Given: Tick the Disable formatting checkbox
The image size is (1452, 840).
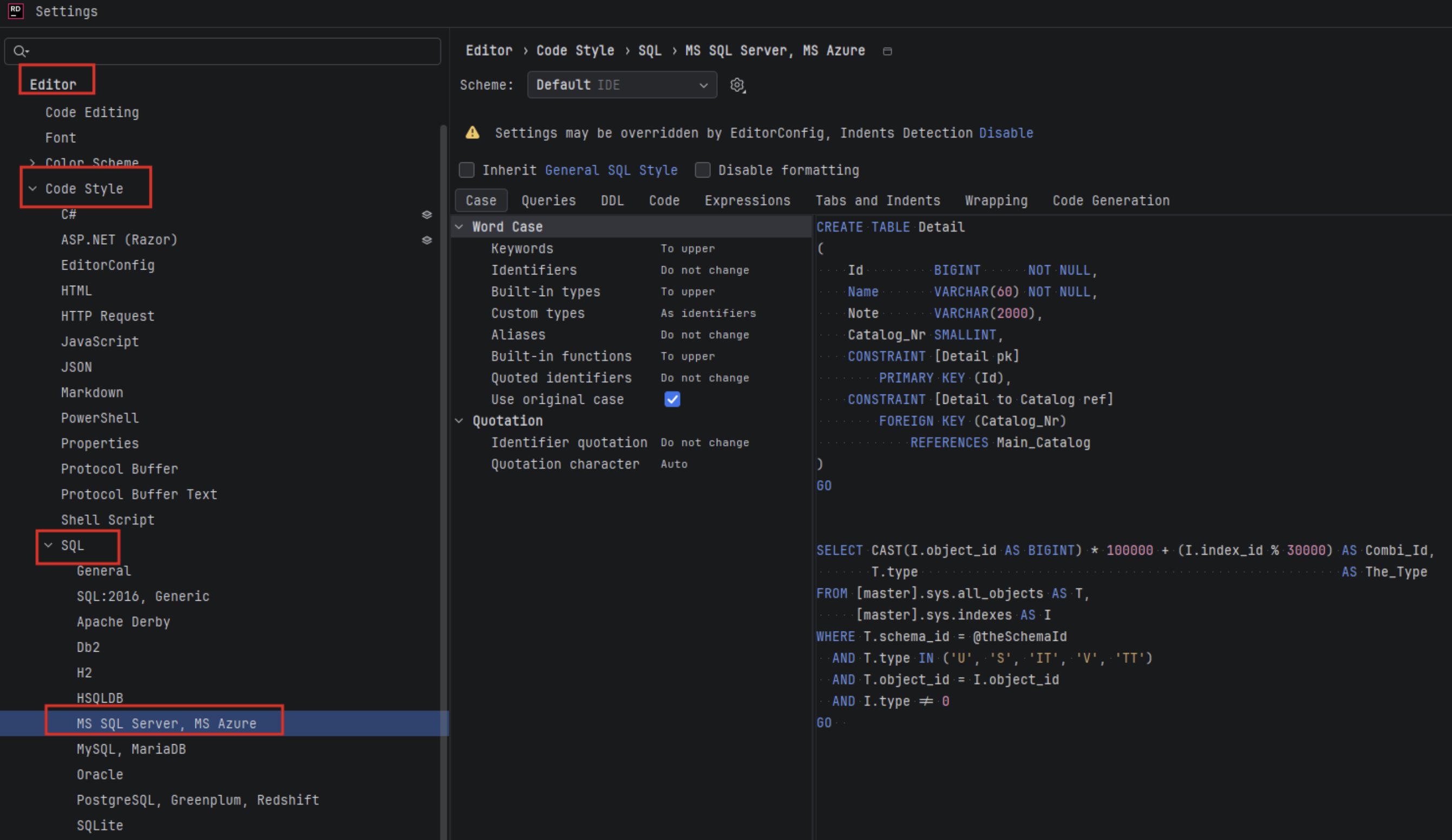Looking at the screenshot, I should (x=702, y=170).
